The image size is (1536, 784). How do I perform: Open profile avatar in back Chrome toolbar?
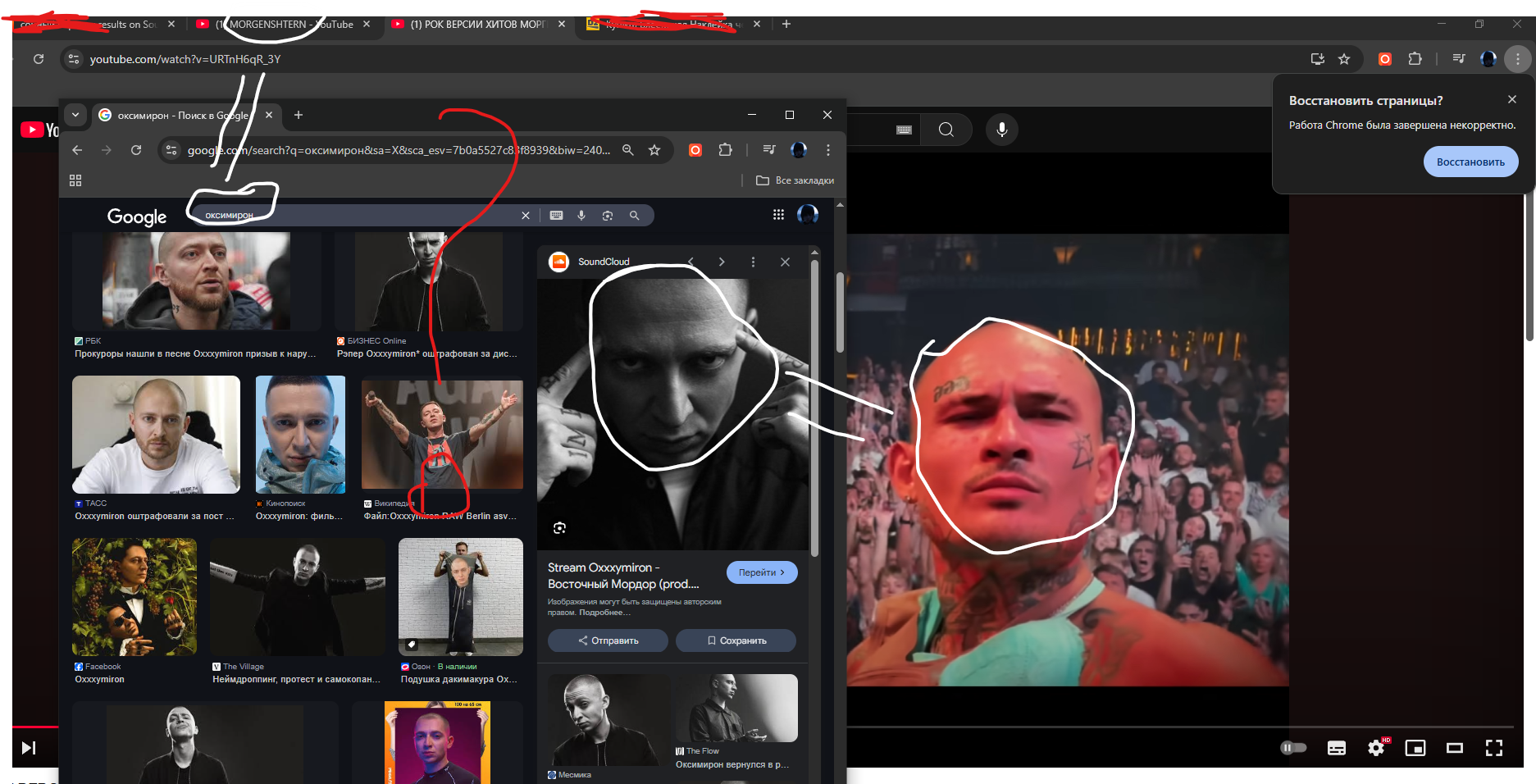(1488, 59)
